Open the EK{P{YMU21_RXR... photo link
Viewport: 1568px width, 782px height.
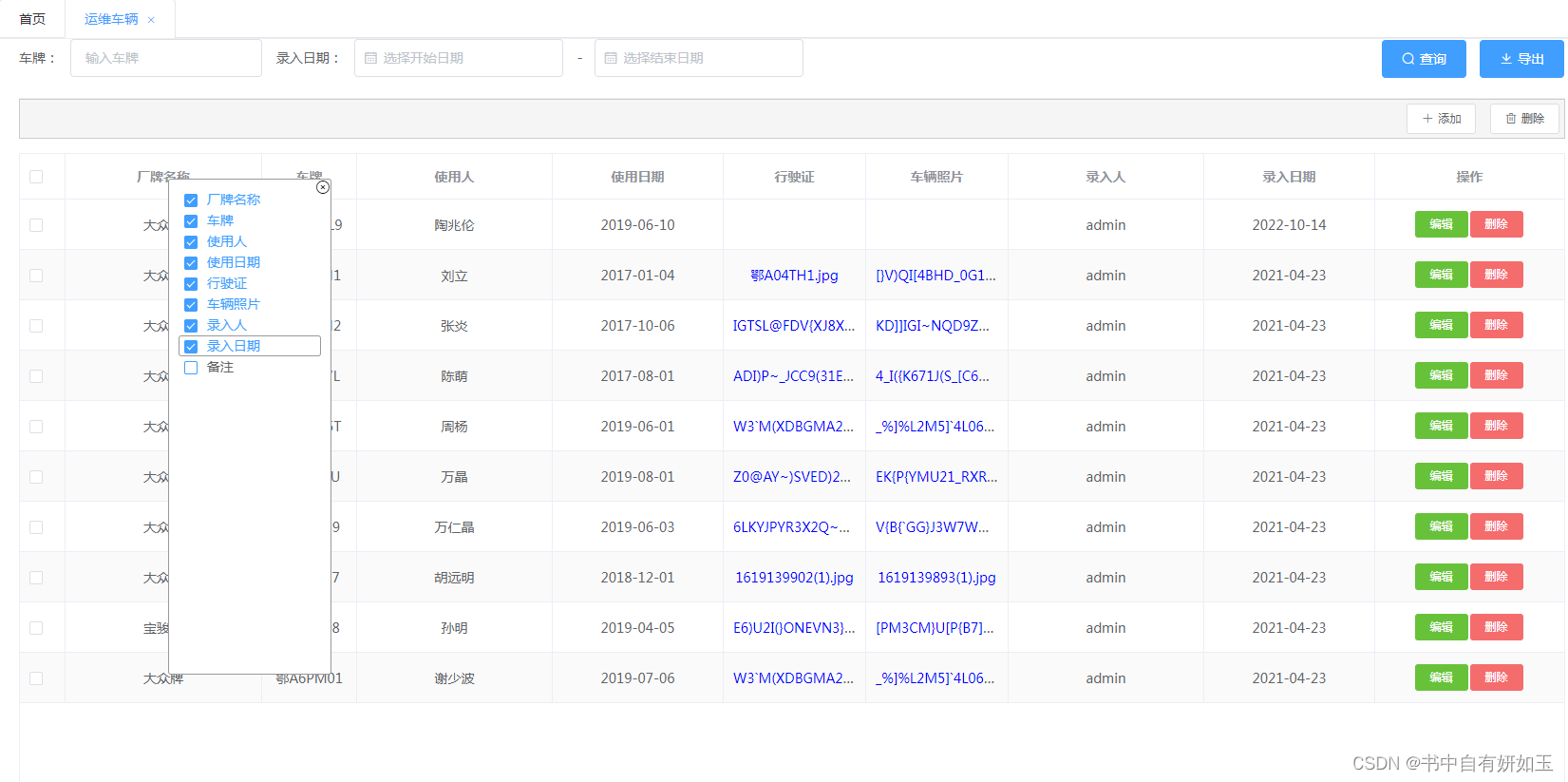(936, 477)
